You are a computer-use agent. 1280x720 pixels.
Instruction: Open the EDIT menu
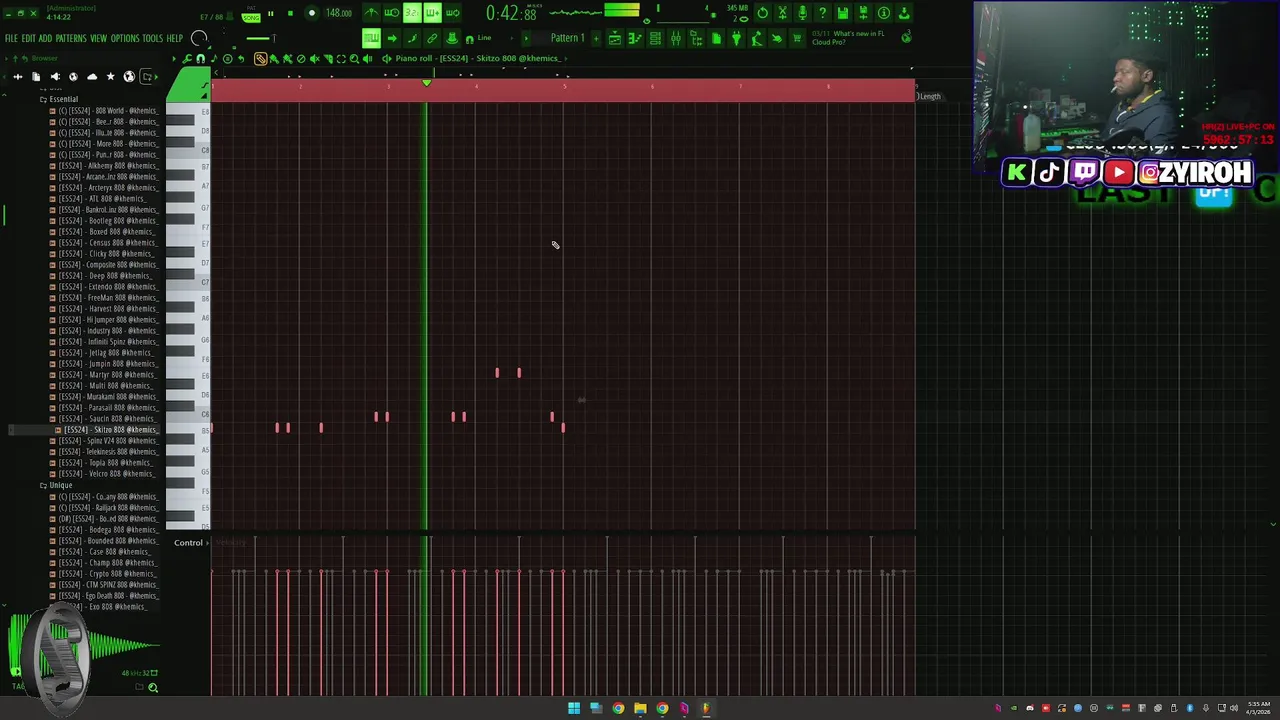[x=28, y=39]
